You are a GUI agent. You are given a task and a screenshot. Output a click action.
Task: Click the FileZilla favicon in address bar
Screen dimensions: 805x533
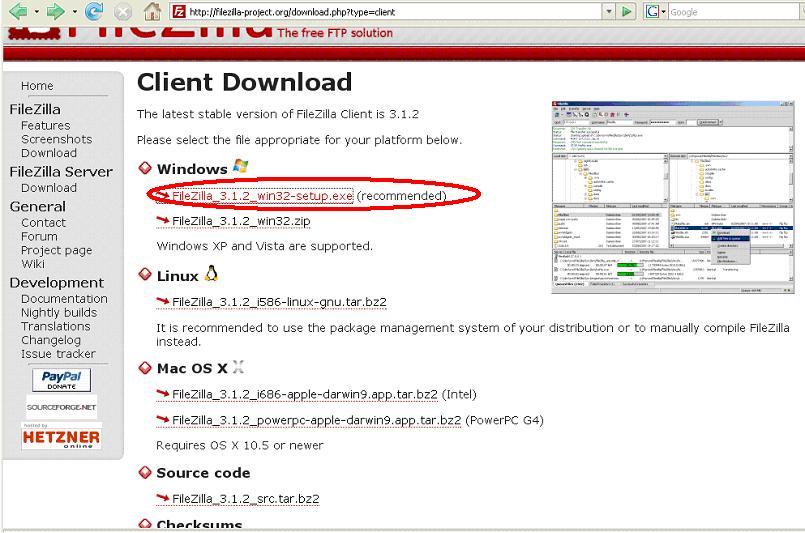[179, 11]
